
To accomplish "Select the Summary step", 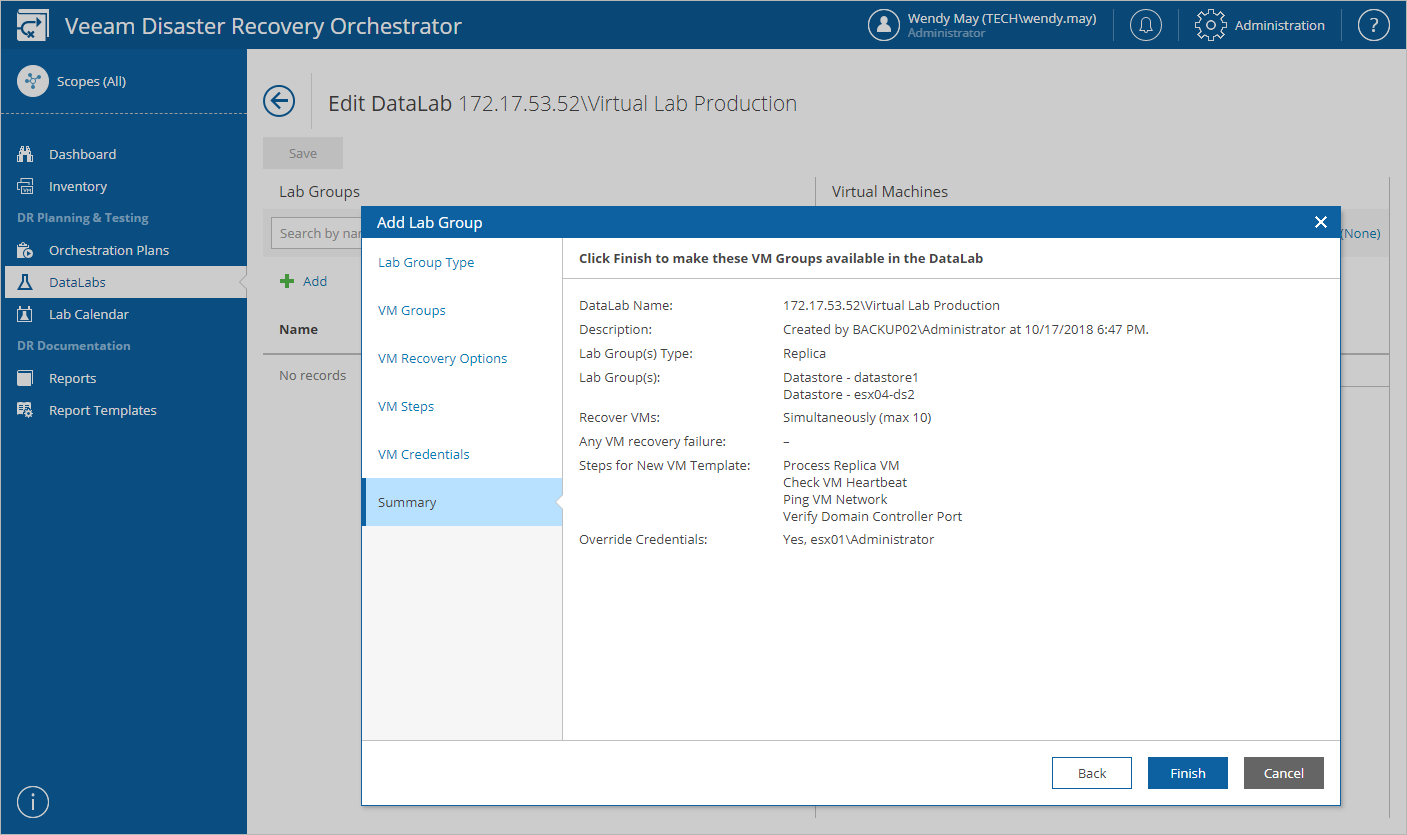I will [462, 502].
